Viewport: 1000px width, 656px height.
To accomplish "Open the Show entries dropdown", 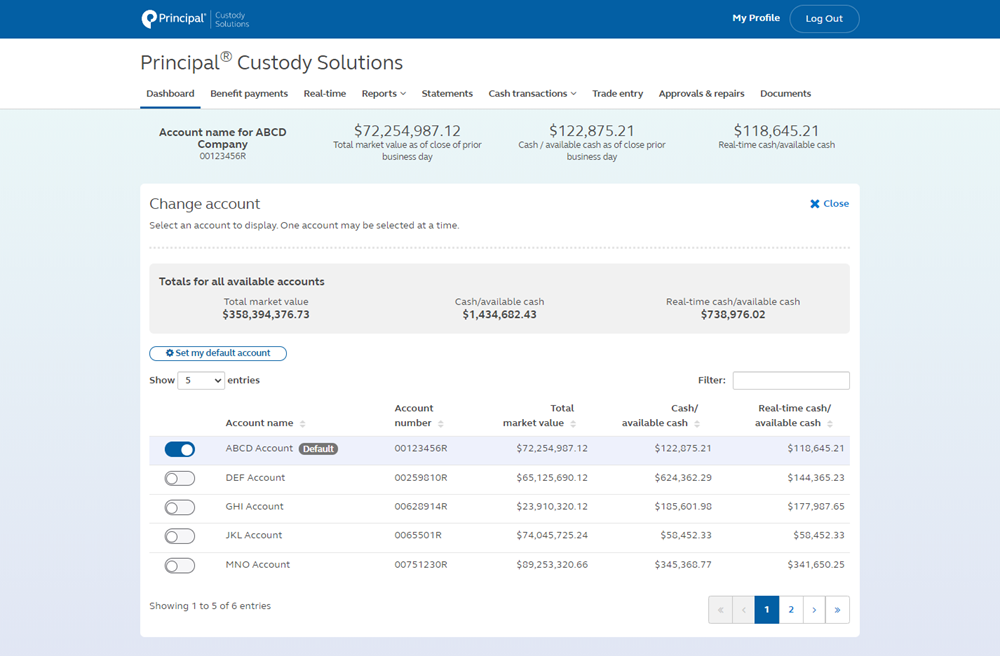I will click(x=200, y=380).
